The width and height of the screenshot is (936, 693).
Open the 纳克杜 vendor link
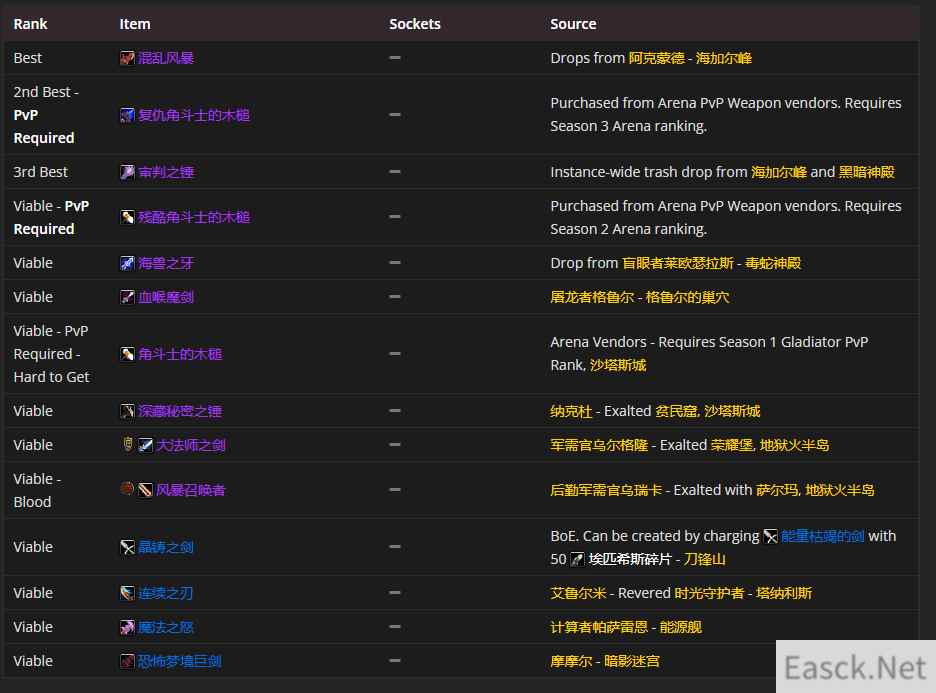tap(571, 411)
